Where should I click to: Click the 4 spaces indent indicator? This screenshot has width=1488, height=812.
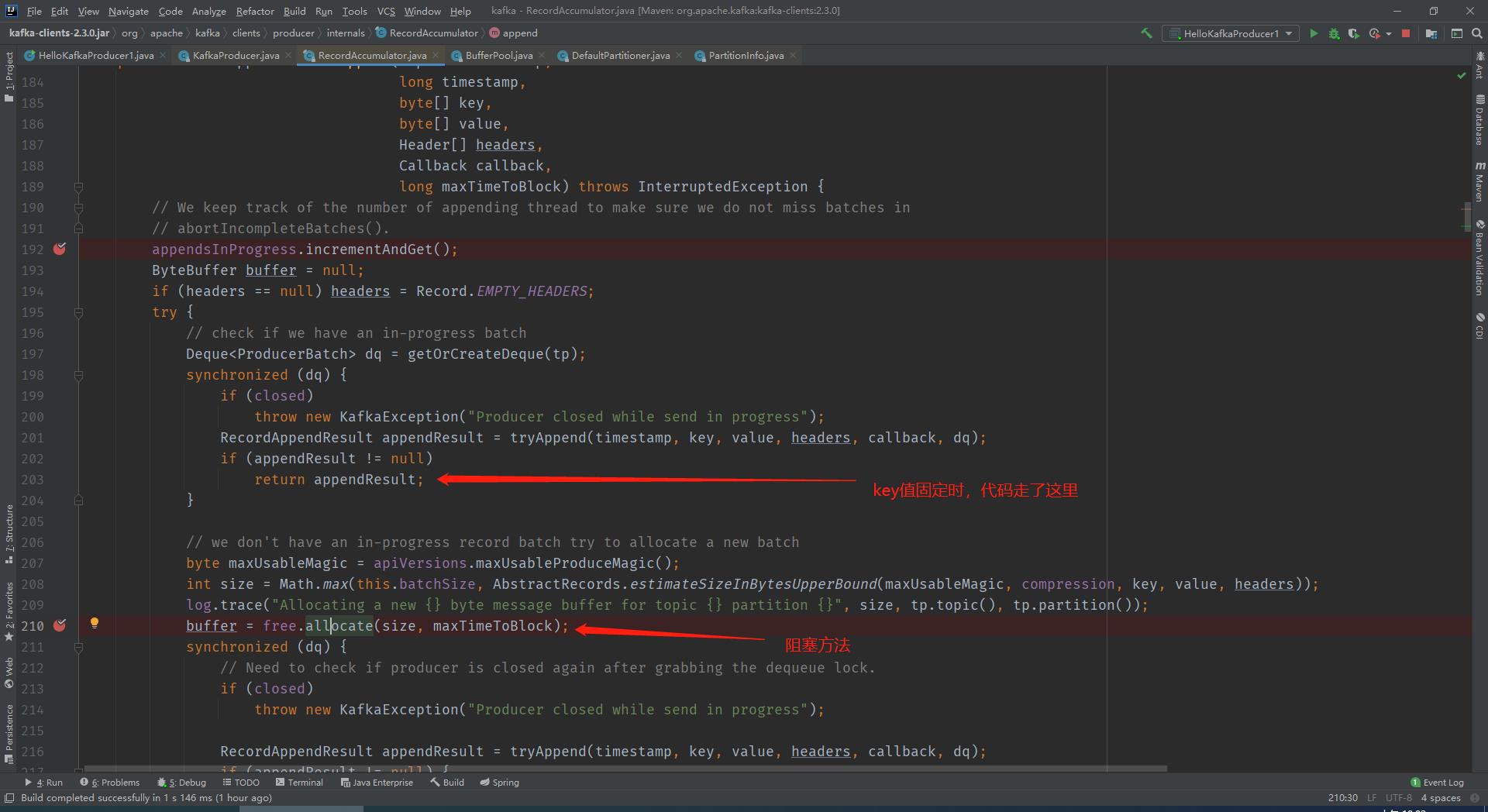pyautogui.click(x=1441, y=798)
